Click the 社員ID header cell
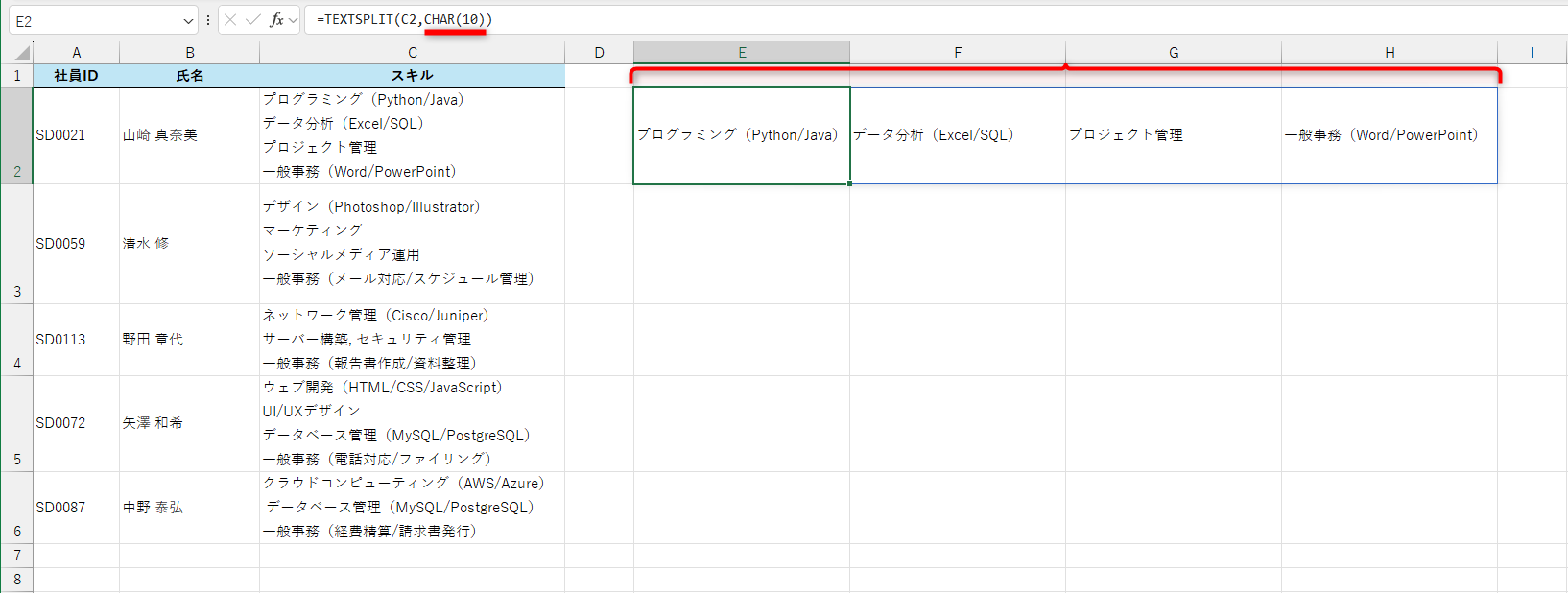 pos(77,76)
